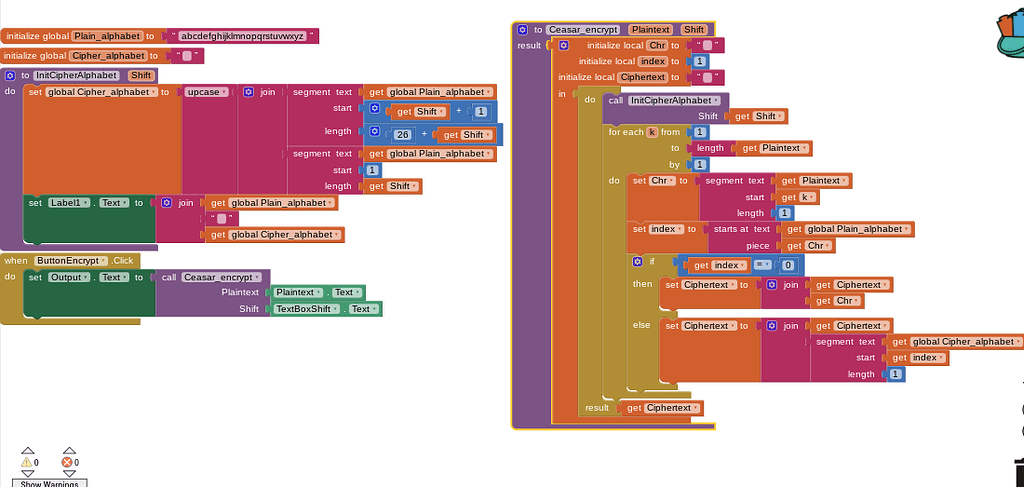
Task: Click the Plain_alphabet variable name field
Action: click(107, 36)
